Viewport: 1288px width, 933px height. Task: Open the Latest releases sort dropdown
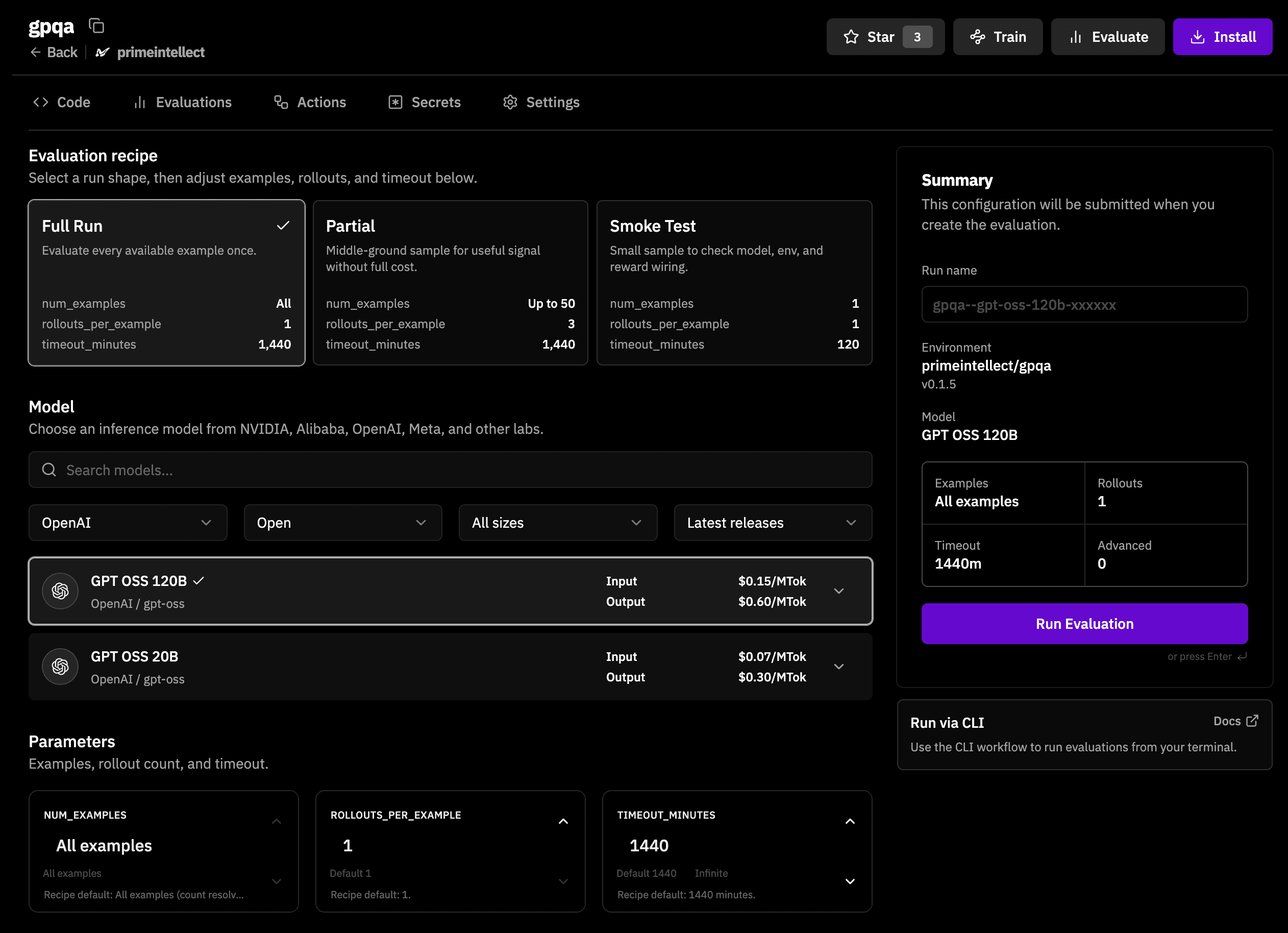(x=773, y=523)
